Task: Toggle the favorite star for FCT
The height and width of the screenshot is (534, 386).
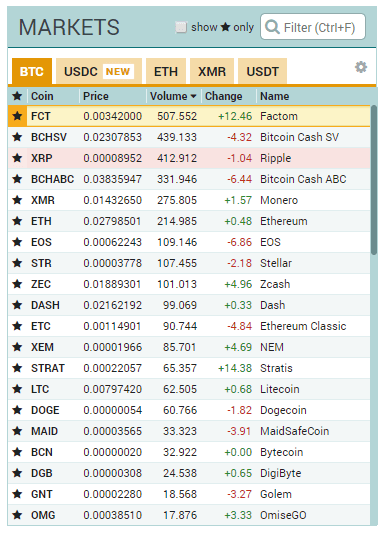Action: 17,116
